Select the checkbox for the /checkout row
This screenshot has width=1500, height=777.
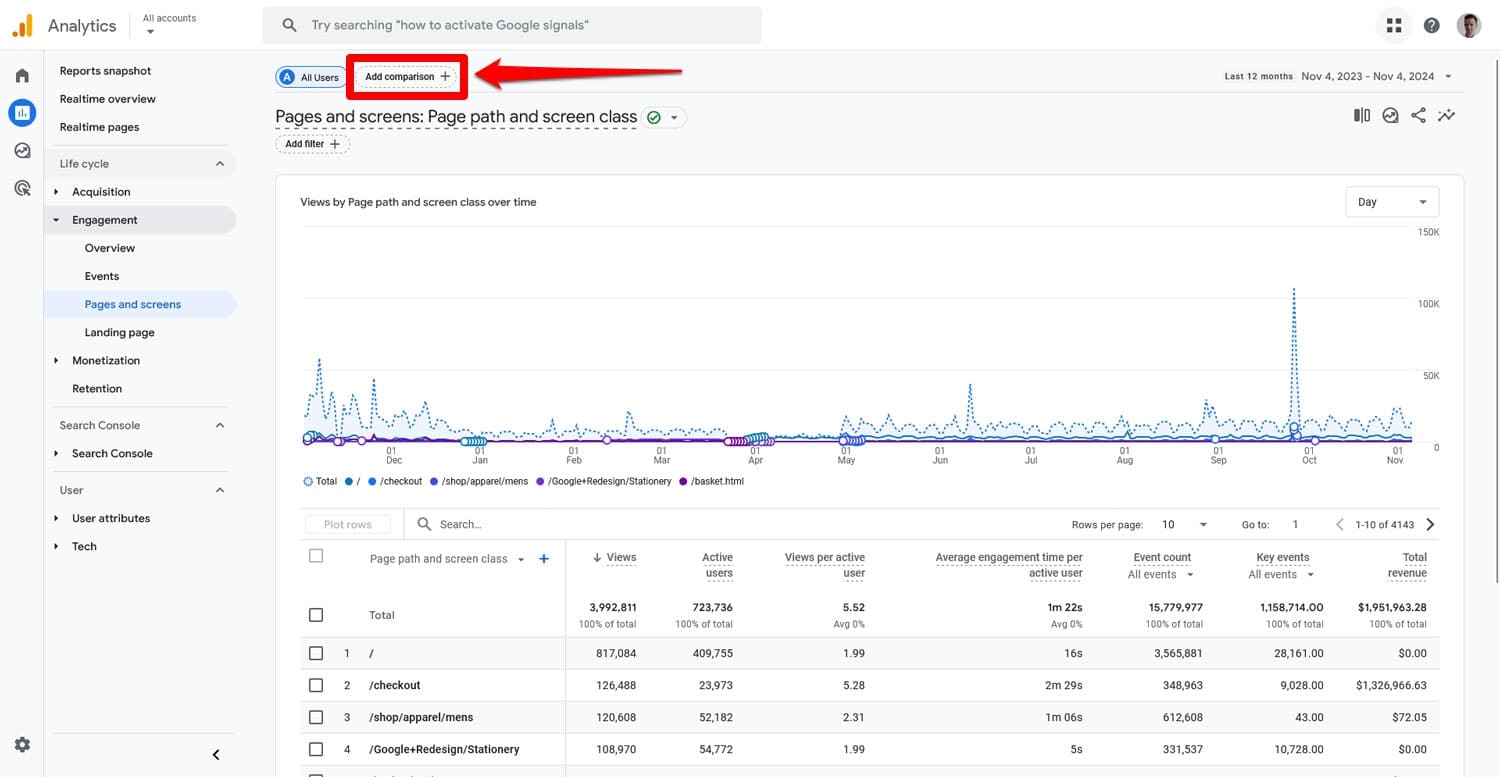click(316, 685)
